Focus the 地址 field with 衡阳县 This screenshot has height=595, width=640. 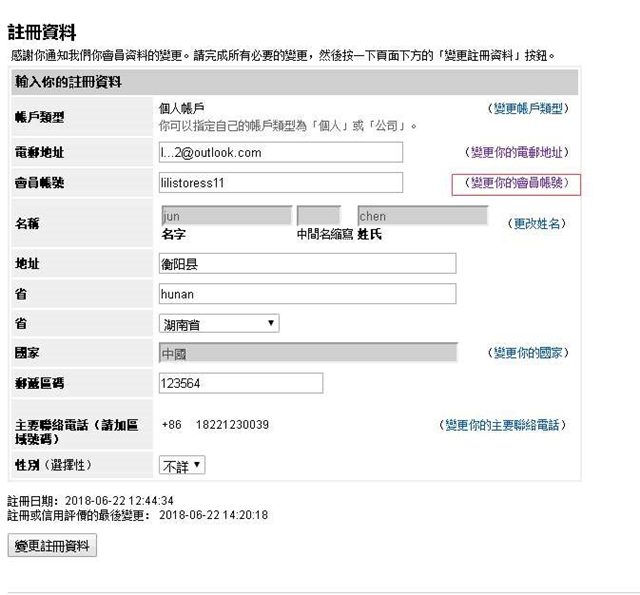(x=307, y=264)
